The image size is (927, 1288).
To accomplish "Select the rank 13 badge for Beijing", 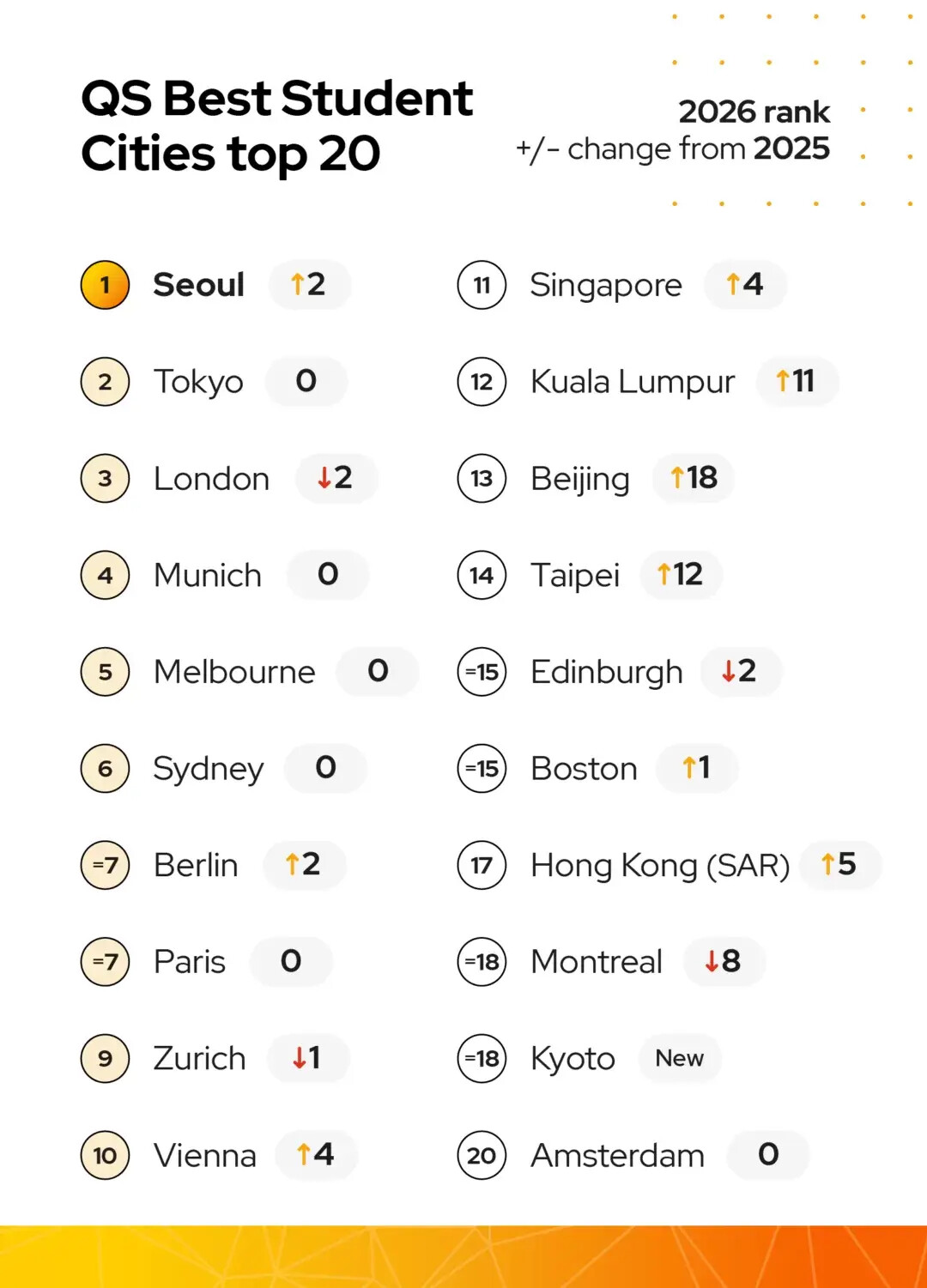I will click(482, 478).
